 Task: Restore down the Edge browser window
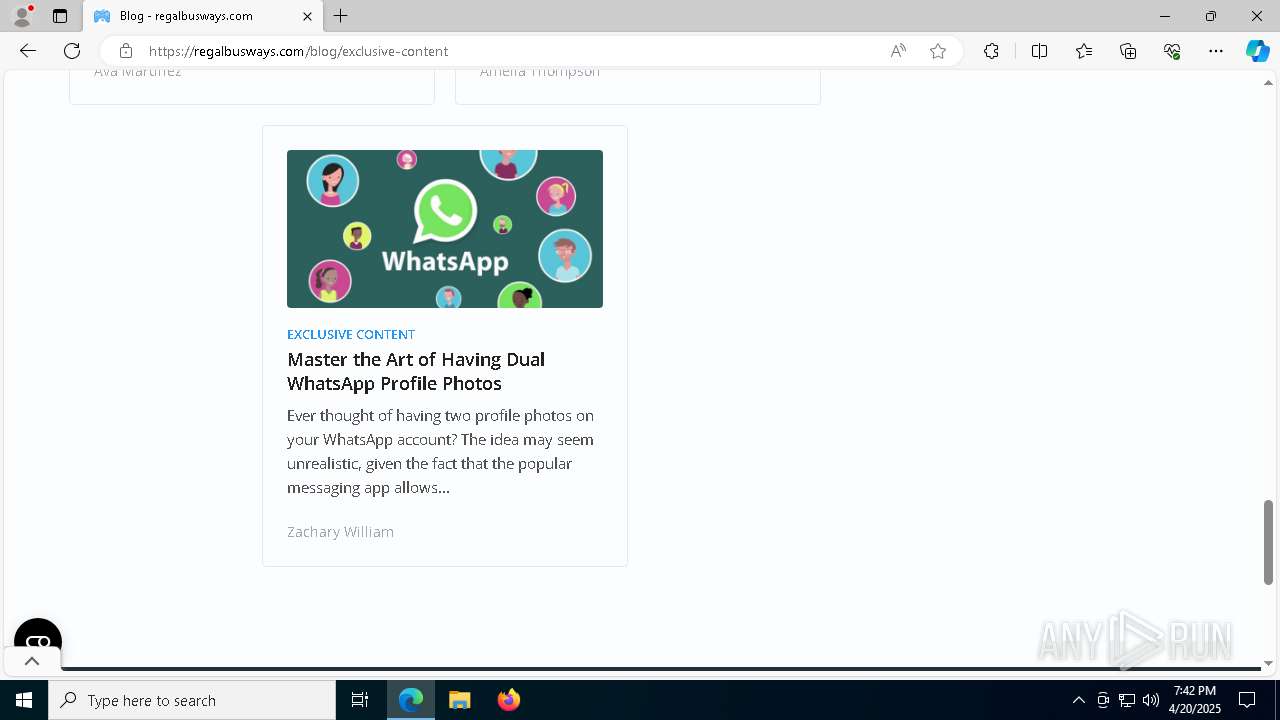1210,16
